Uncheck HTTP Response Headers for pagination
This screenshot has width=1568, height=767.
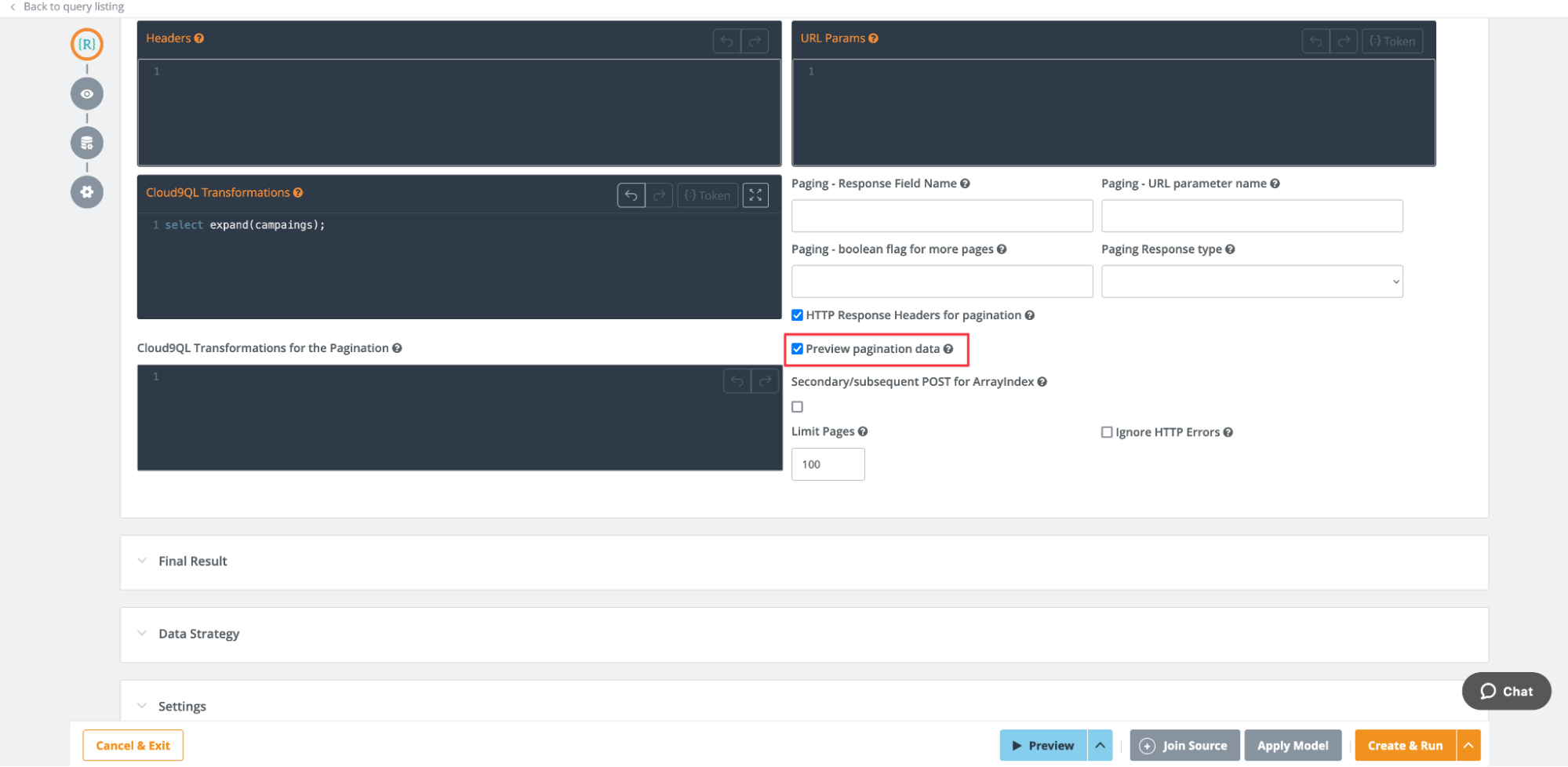[x=797, y=315]
